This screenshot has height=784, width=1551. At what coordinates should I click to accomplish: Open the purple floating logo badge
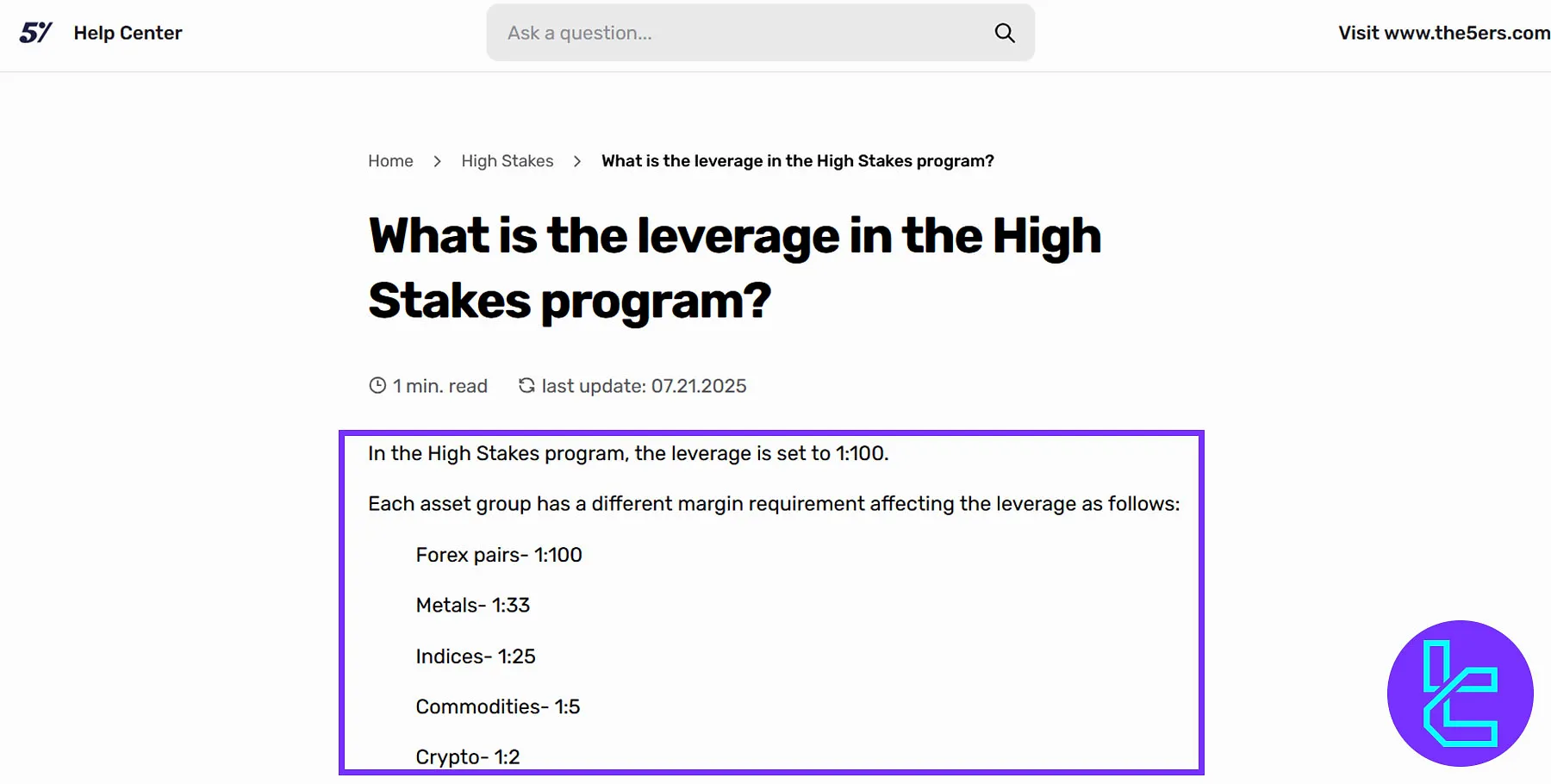pyautogui.click(x=1460, y=694)
